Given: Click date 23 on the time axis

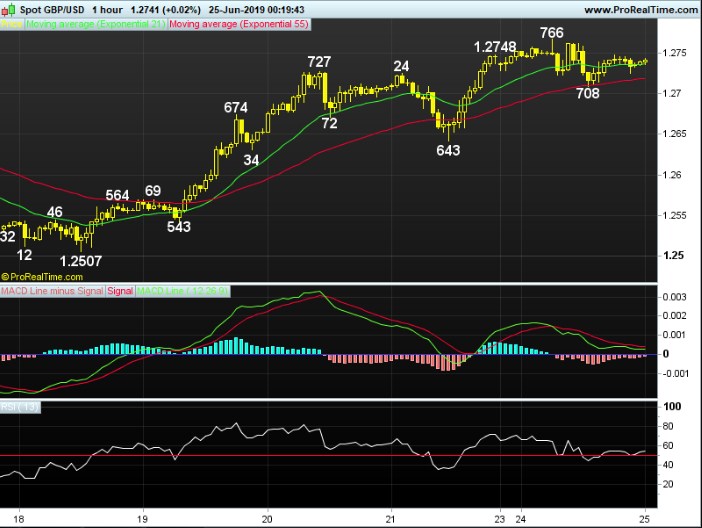Looking at the screenshot, I should point(499,520).
